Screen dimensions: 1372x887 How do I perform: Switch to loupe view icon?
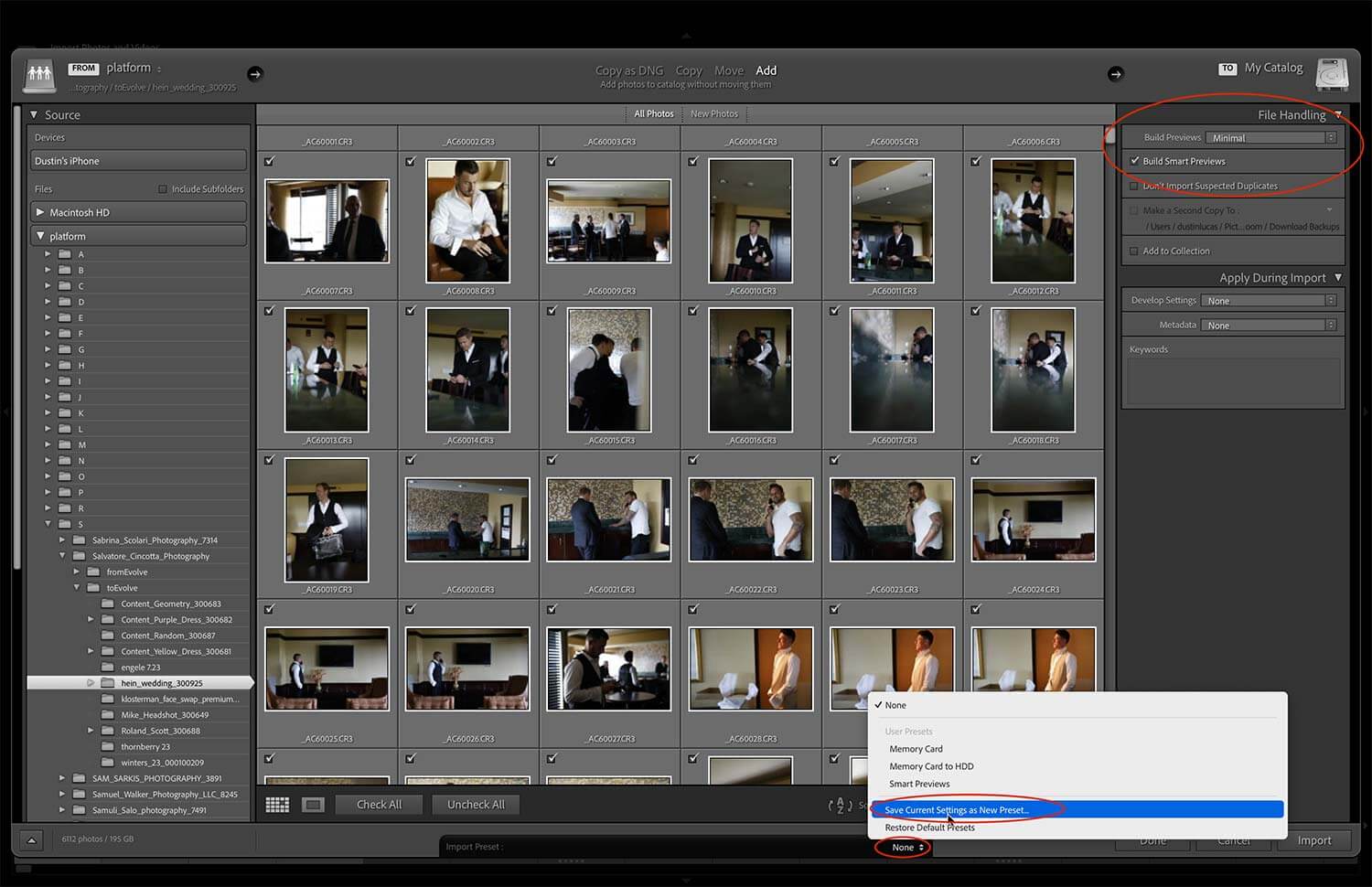click(313, 805)
